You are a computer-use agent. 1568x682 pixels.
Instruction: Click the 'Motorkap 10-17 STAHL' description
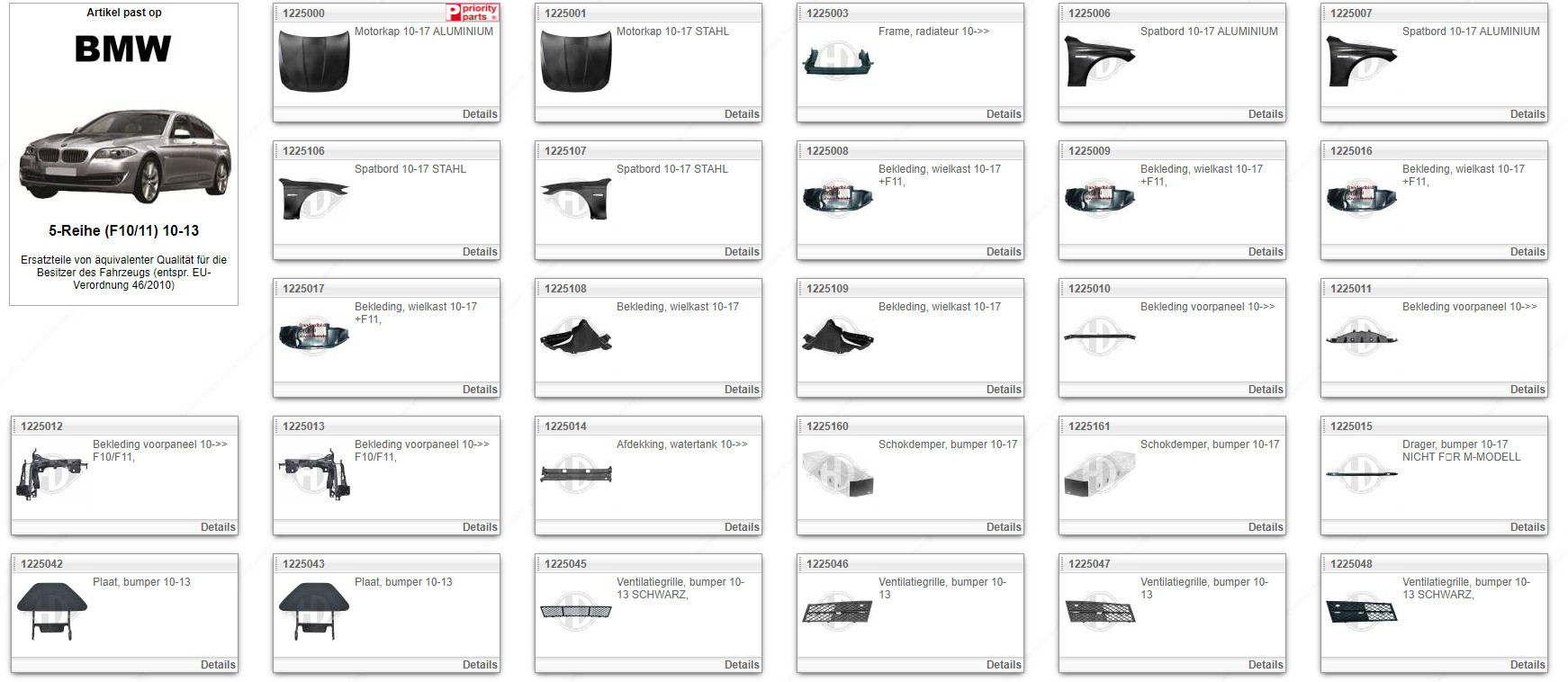tap(672, 31)
